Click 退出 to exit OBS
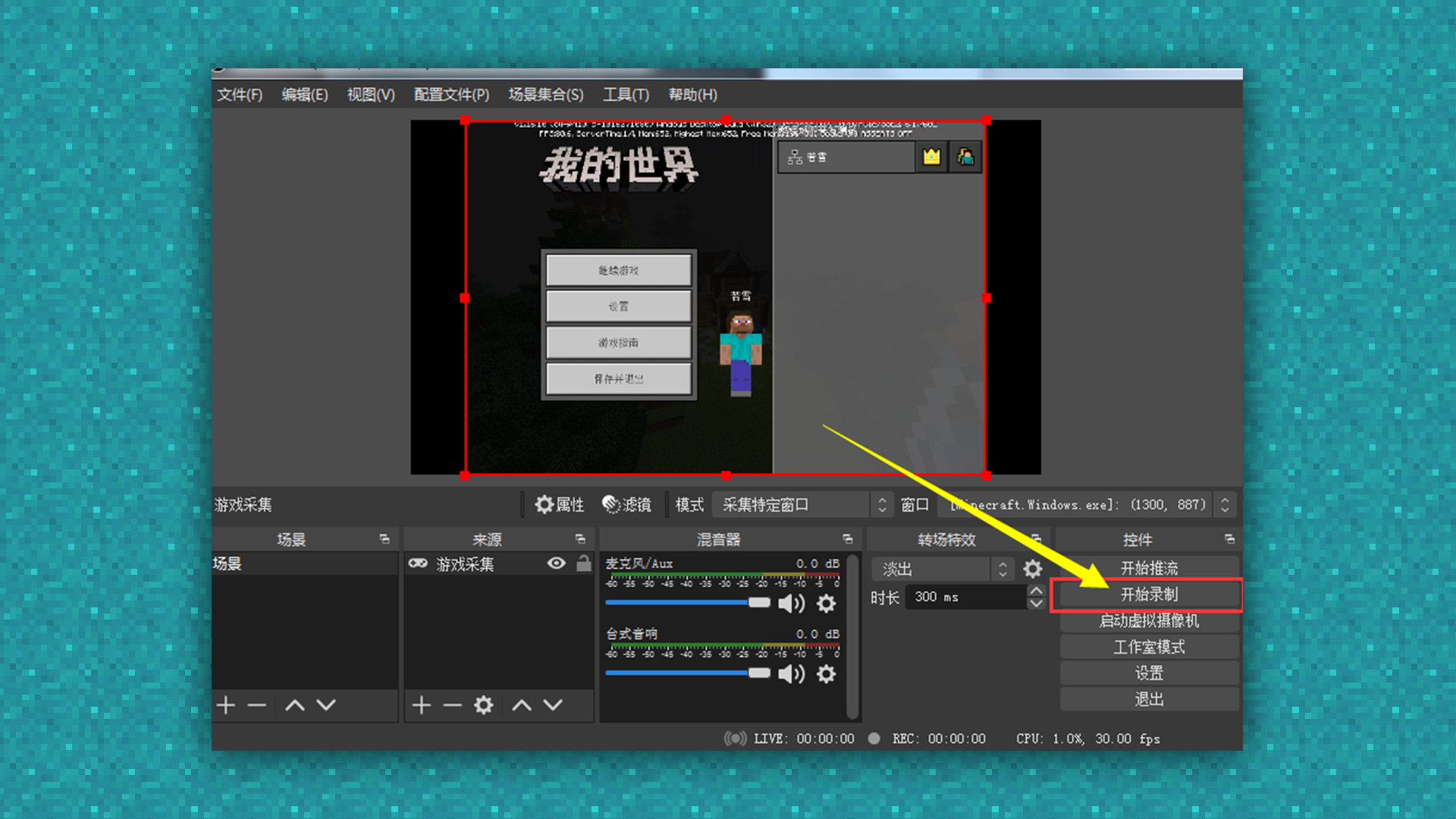The height and width of the screenshot is (819, 1456). tap(1149, 699)
